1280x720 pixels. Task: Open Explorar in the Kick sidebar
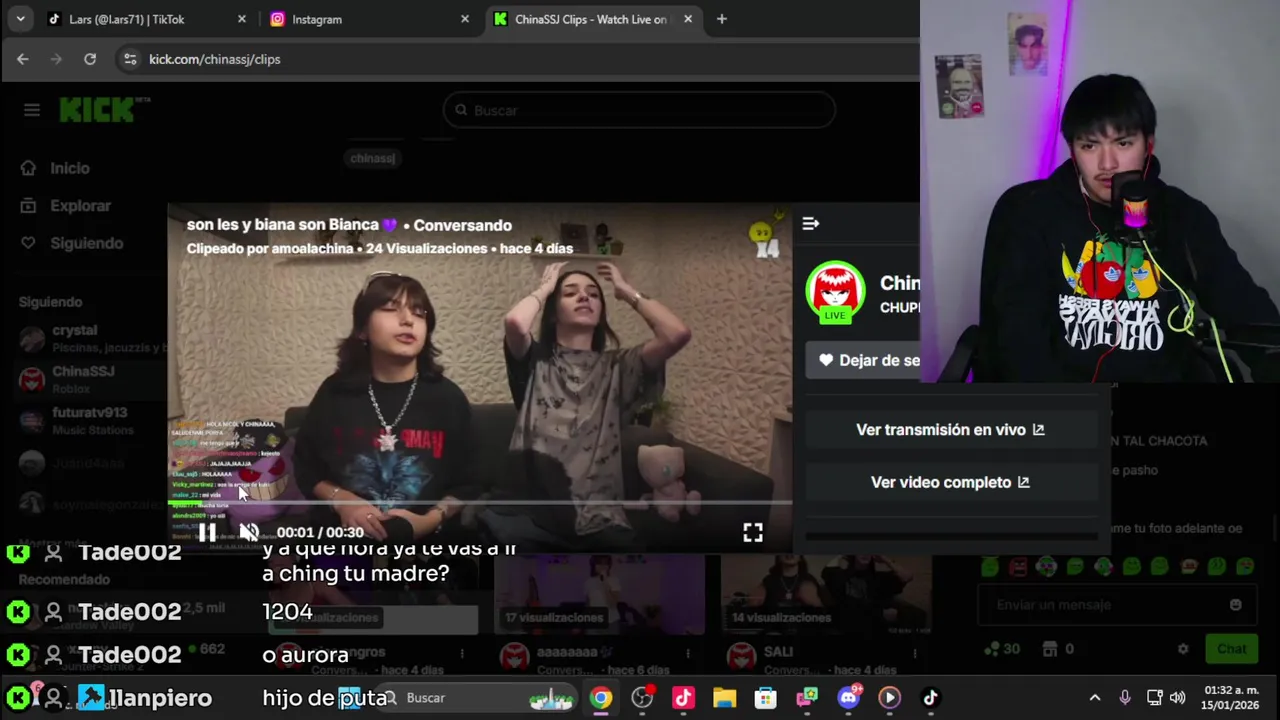(x=80, y=206)
